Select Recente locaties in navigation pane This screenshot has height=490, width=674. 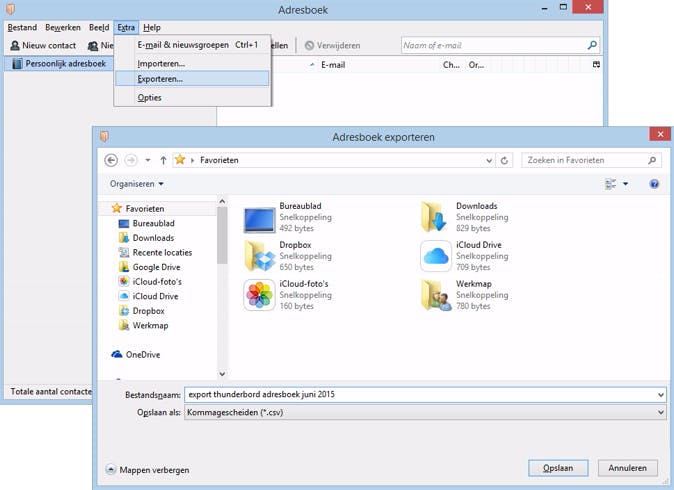[x=162, y=253]
